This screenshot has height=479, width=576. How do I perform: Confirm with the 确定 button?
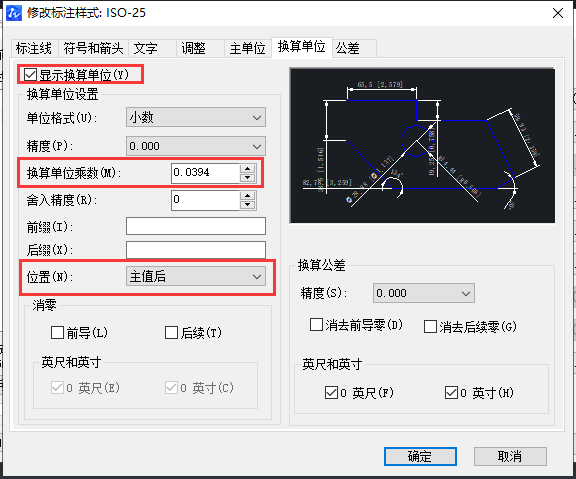point(420,456)
